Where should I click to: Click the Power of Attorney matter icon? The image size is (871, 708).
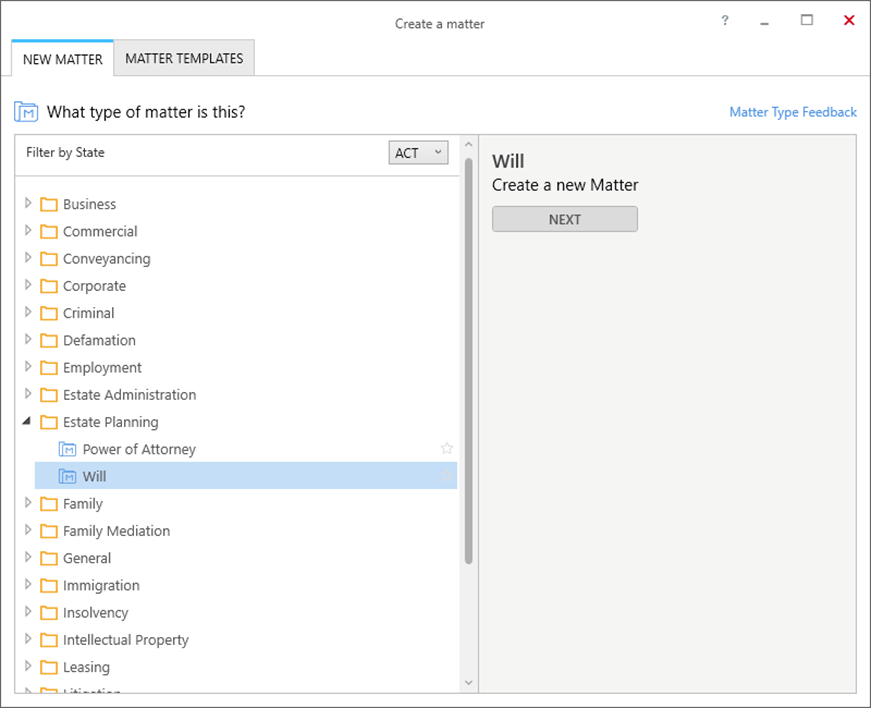click(67, 449)
